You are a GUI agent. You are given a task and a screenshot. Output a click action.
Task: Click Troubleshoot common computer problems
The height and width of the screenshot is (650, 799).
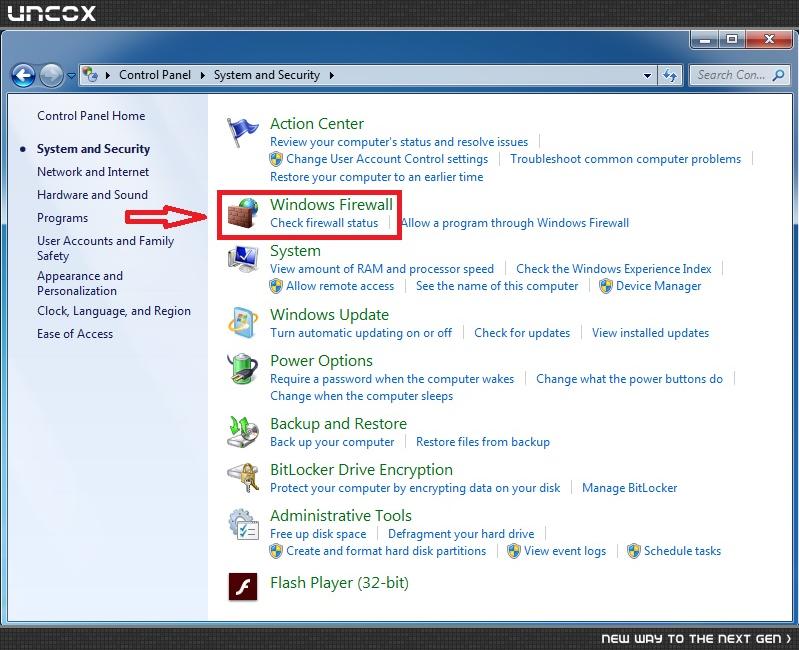coord(625,159)
